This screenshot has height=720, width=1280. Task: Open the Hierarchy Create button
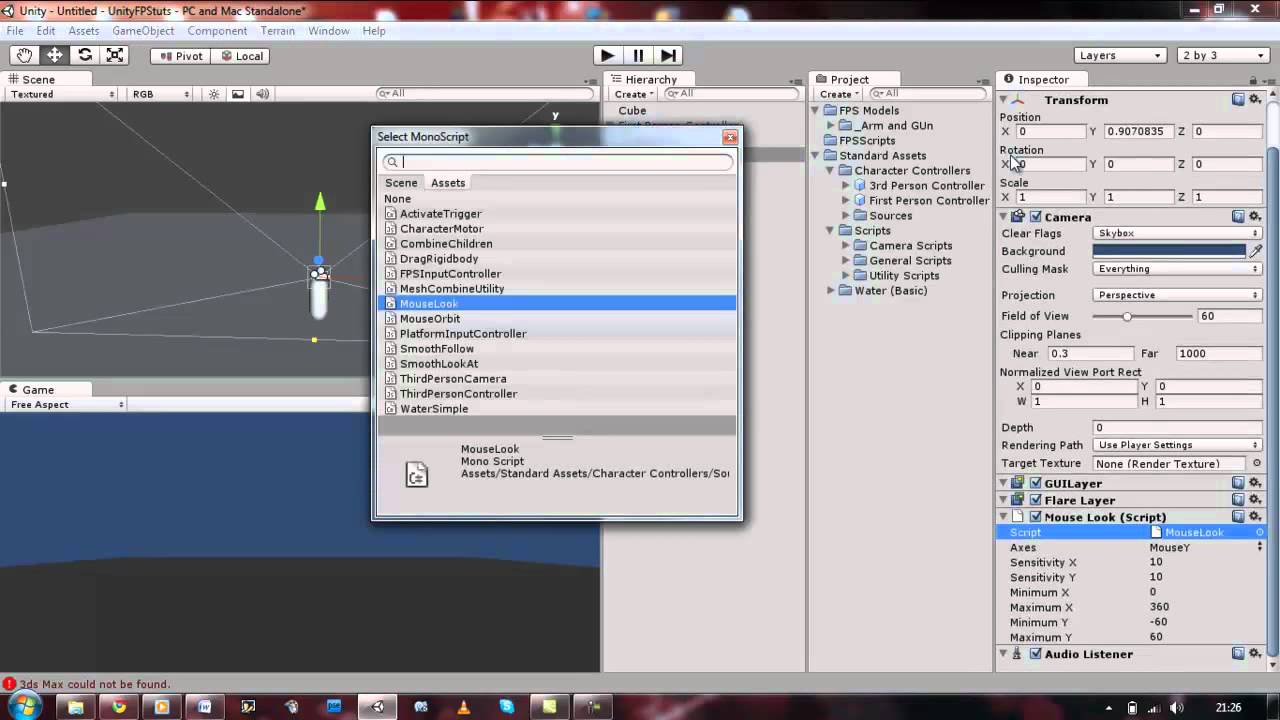pos(633,94)
